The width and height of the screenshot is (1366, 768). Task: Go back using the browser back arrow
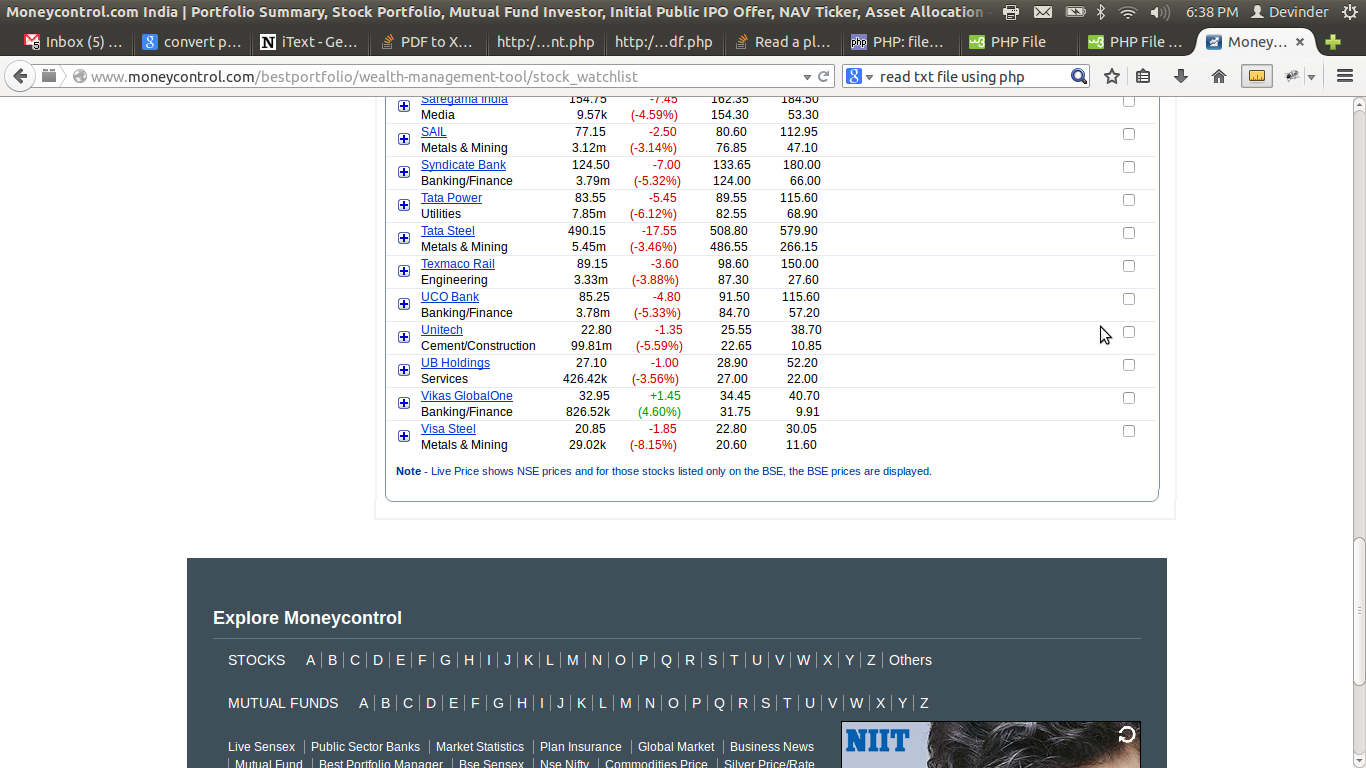[20, 76]
